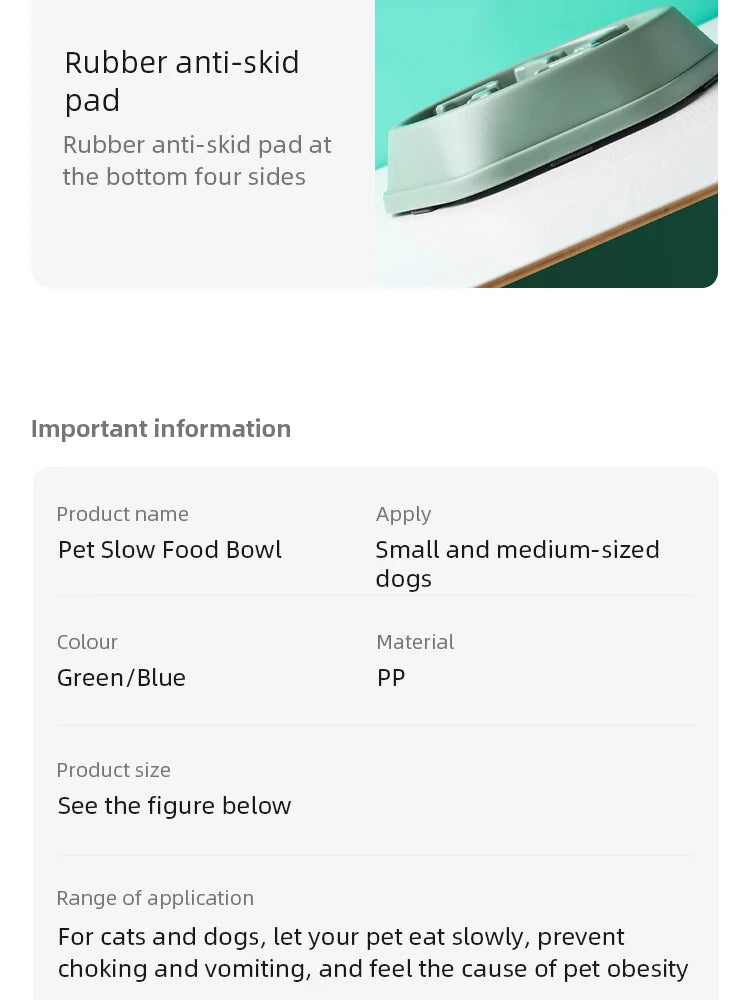Screen dimensions: 750x1000
Task: Click "See the figure below" text
Action: coord(174,806)
